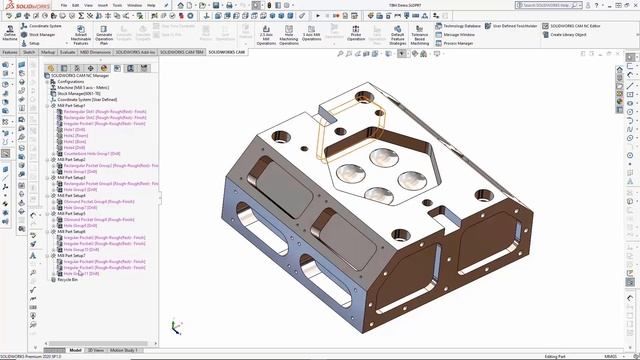Click Create Library Object
The image size is (640, 360).
click(x=564, y=35)
